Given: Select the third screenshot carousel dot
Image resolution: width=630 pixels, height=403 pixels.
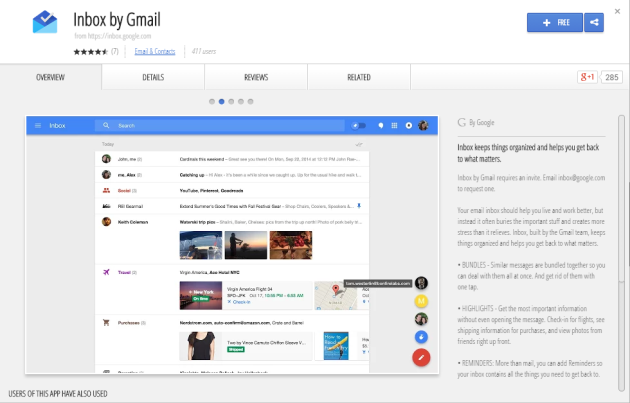Looking at the screenshot, I should pos(231,102).
